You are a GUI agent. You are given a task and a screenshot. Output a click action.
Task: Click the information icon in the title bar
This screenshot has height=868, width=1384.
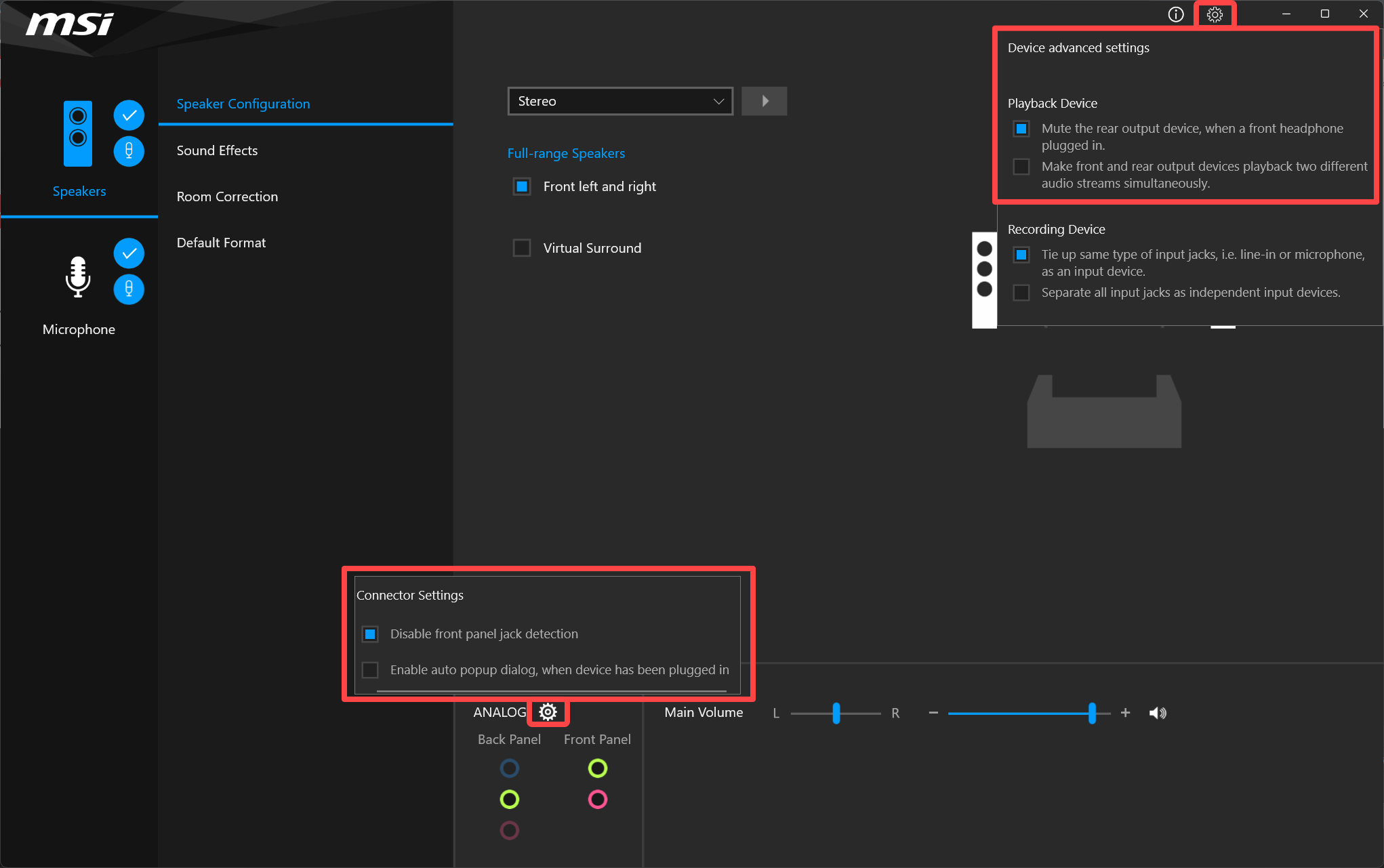pyautogui.click(x=1176, y=14)
